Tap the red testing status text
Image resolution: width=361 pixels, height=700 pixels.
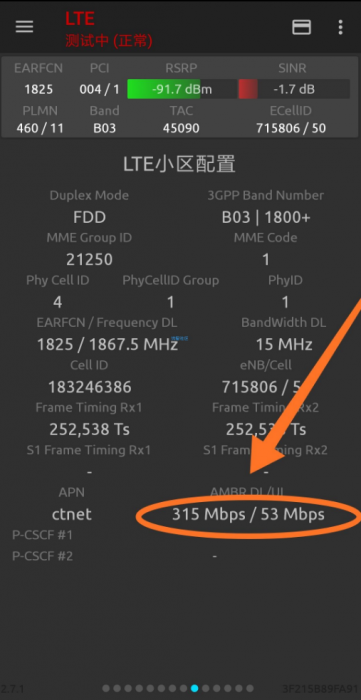[x=109, y=41]
